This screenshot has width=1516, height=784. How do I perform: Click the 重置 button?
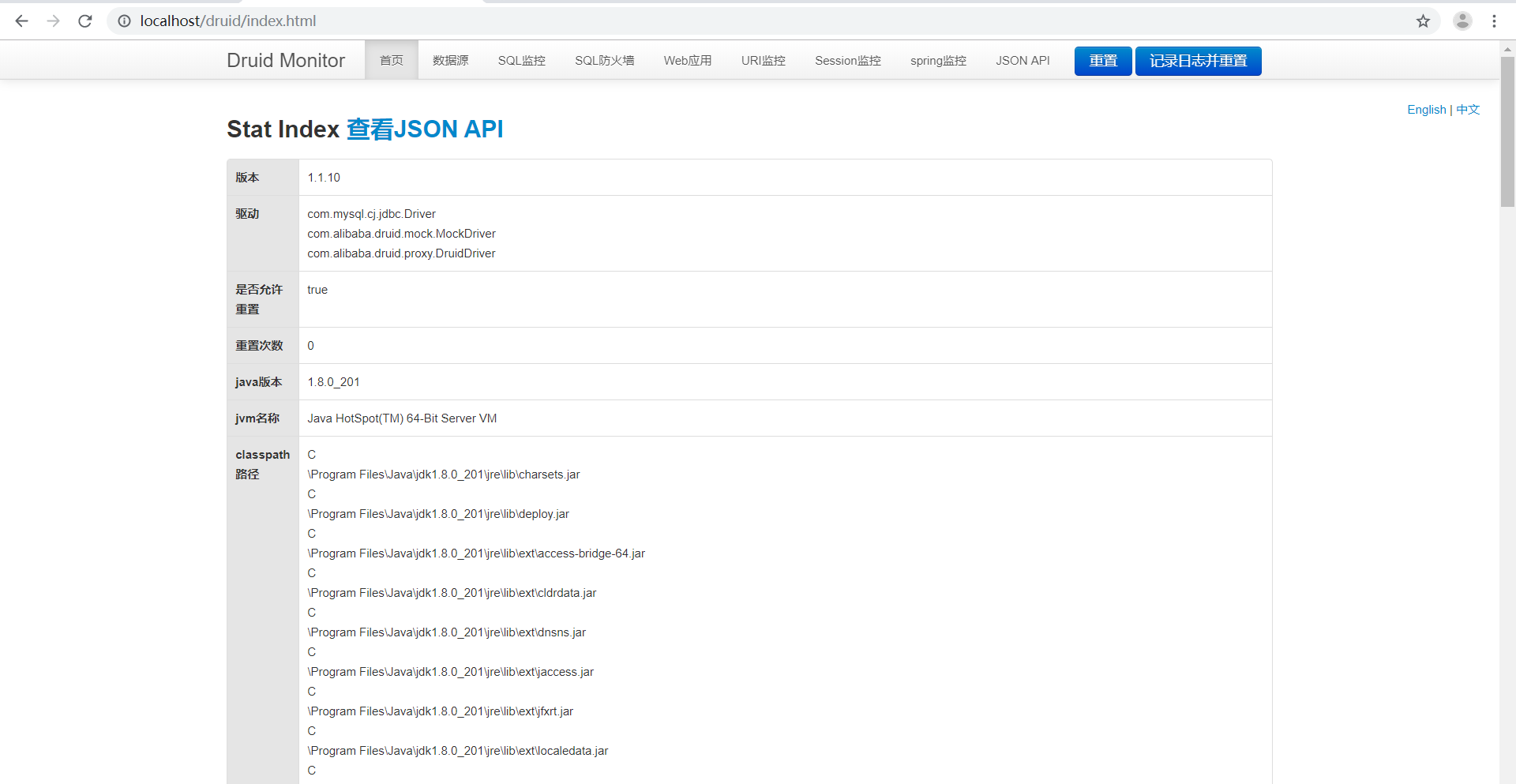pos(1103,61)
